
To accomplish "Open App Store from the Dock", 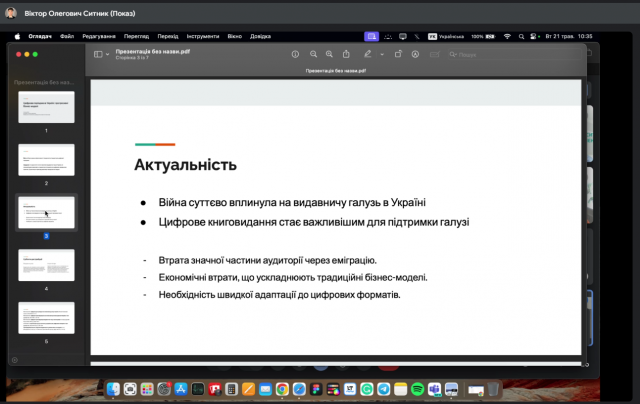I will pyautogui.click(x=181, y=389).
